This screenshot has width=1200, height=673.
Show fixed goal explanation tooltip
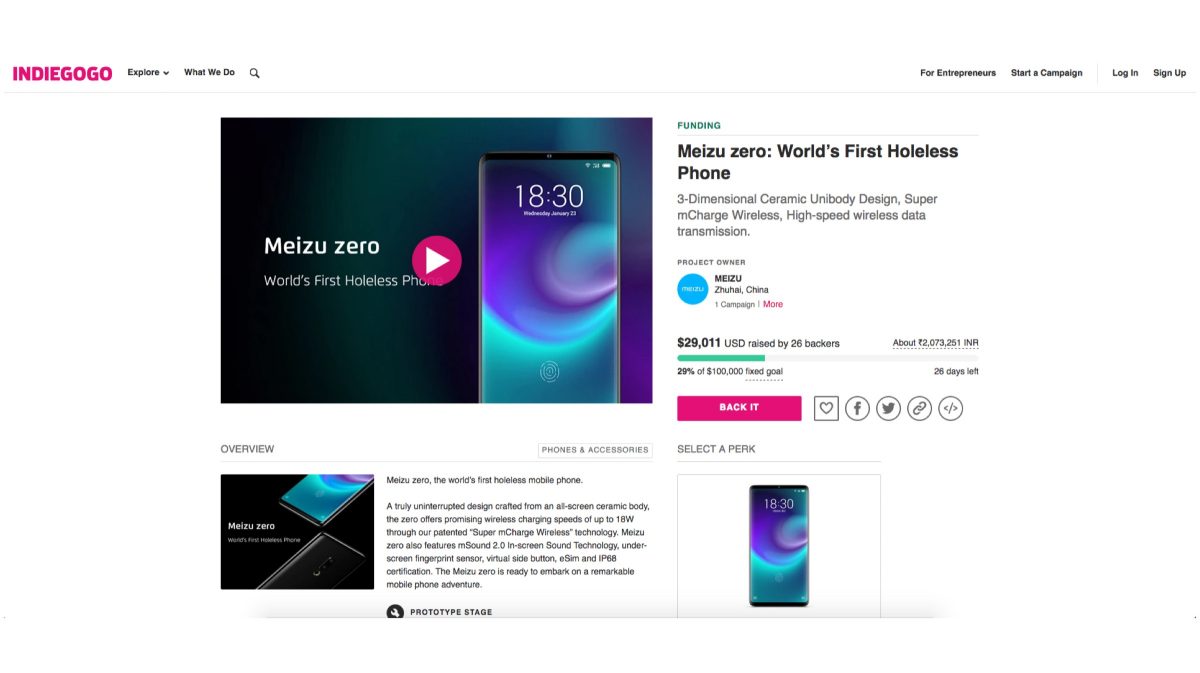tap(764, 372)
